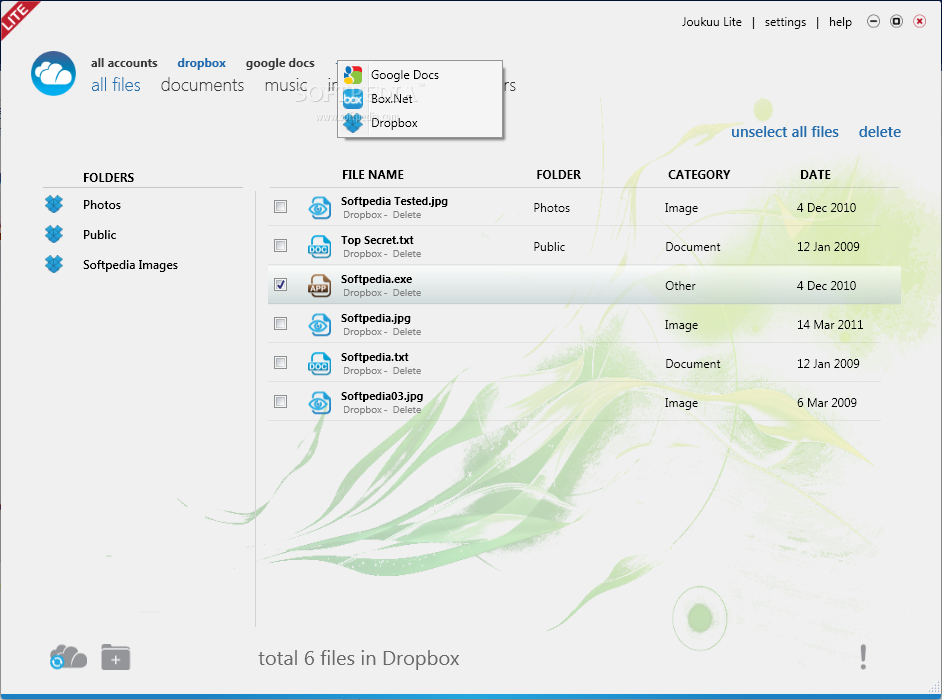Click DOC file icon for Softpedia.txt
The height and width of the screenshot is (700, 942).
[x=319, y=364]
